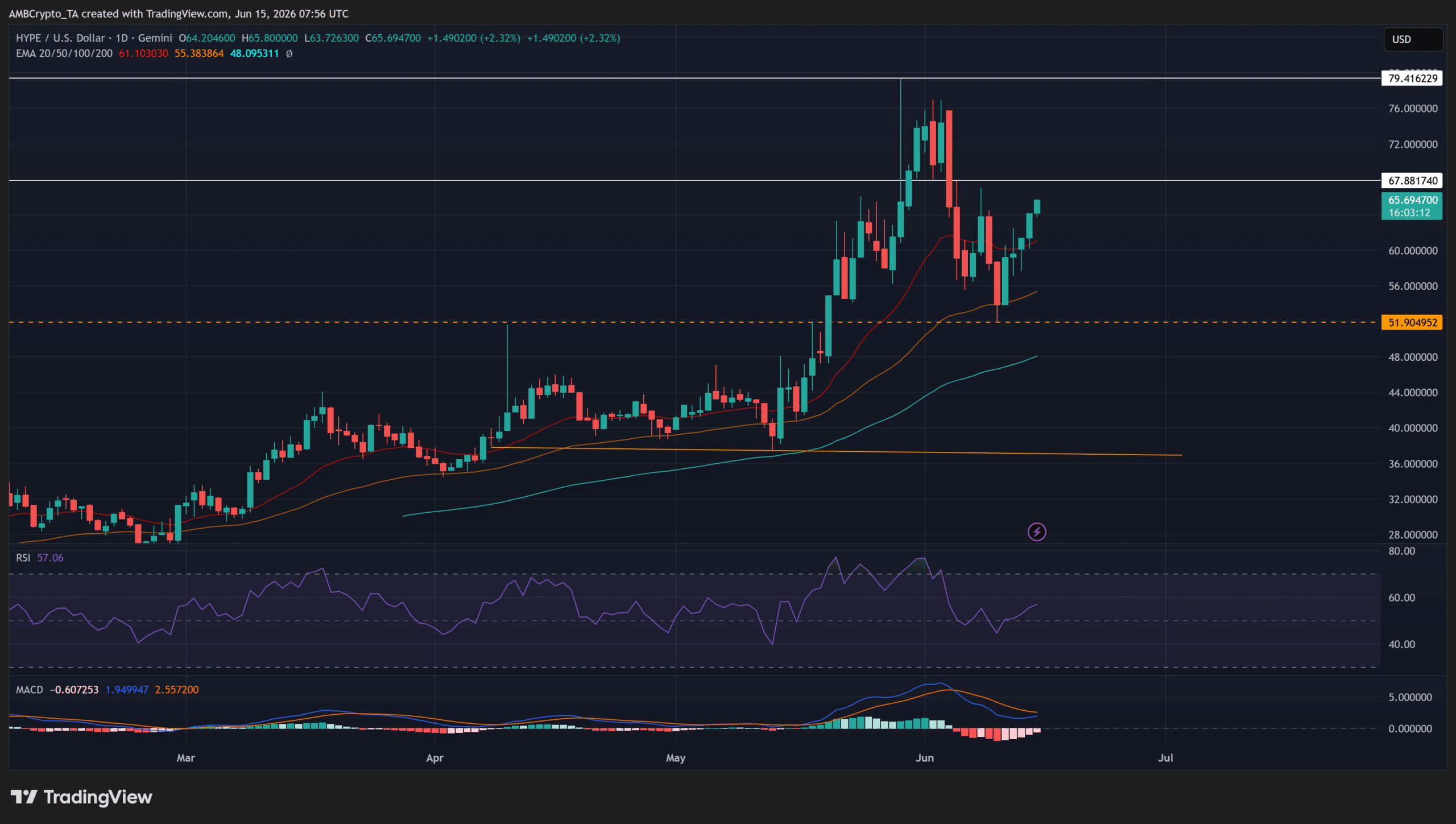The image size is (1456, 824).
Task: Click the low price value 63.726300
Action: click(x=334, y=38)
